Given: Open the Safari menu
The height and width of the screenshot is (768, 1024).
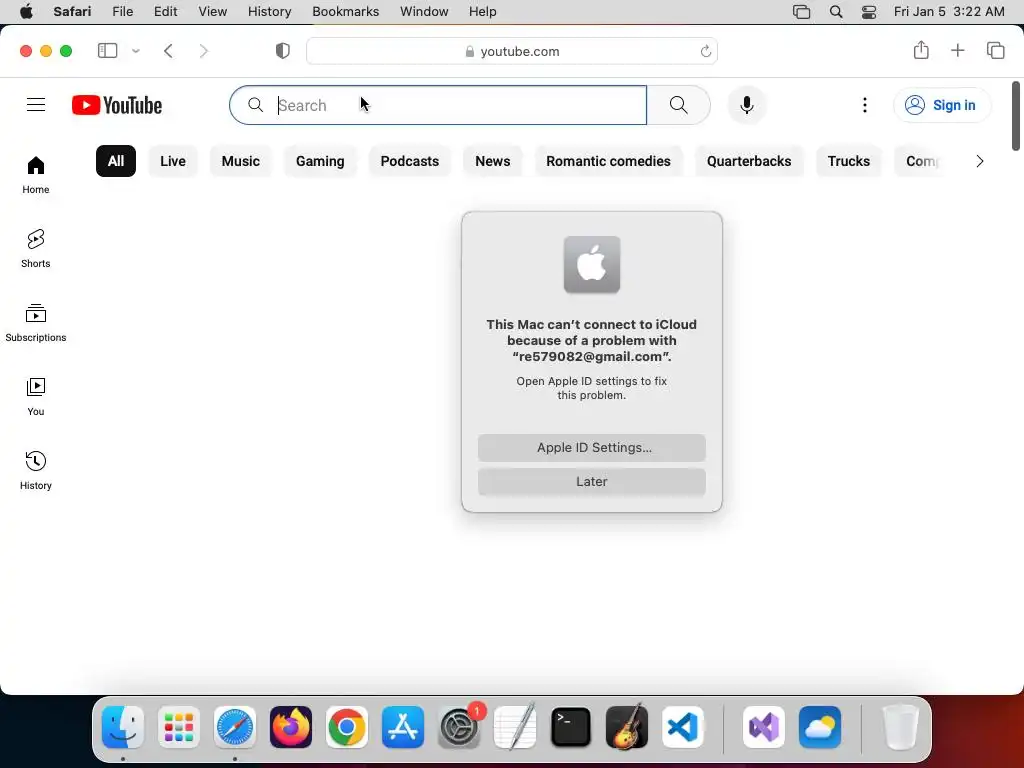Looking at the screenshot, I should (x=72, y=12).
